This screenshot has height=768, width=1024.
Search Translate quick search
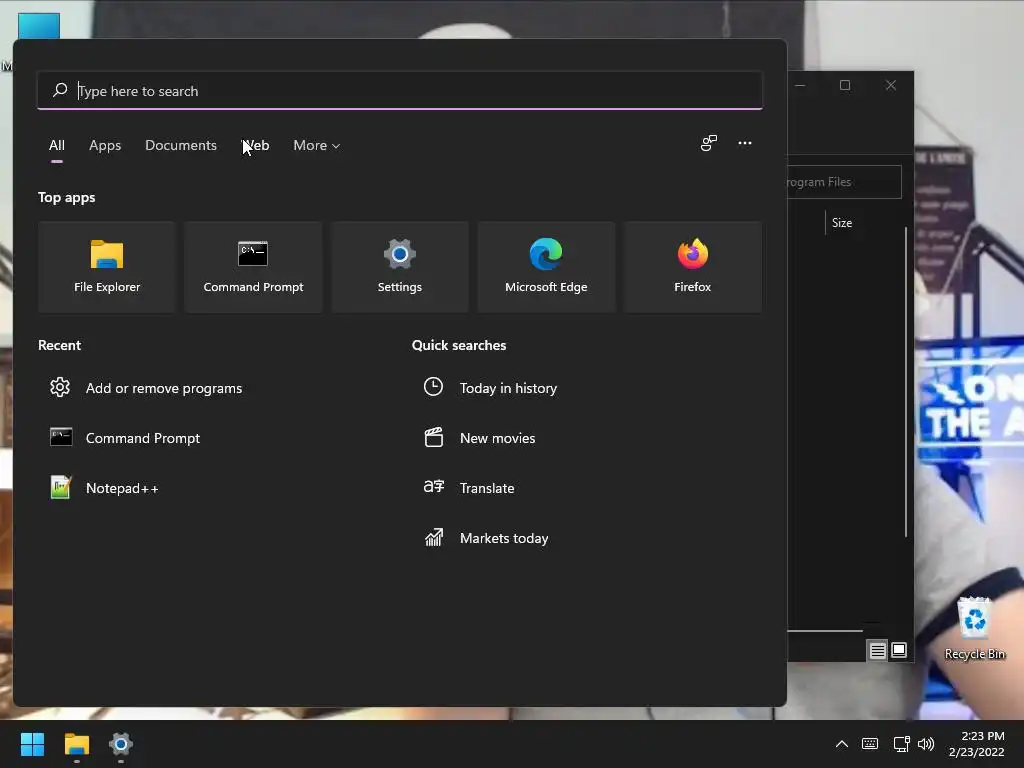(487, 488)
